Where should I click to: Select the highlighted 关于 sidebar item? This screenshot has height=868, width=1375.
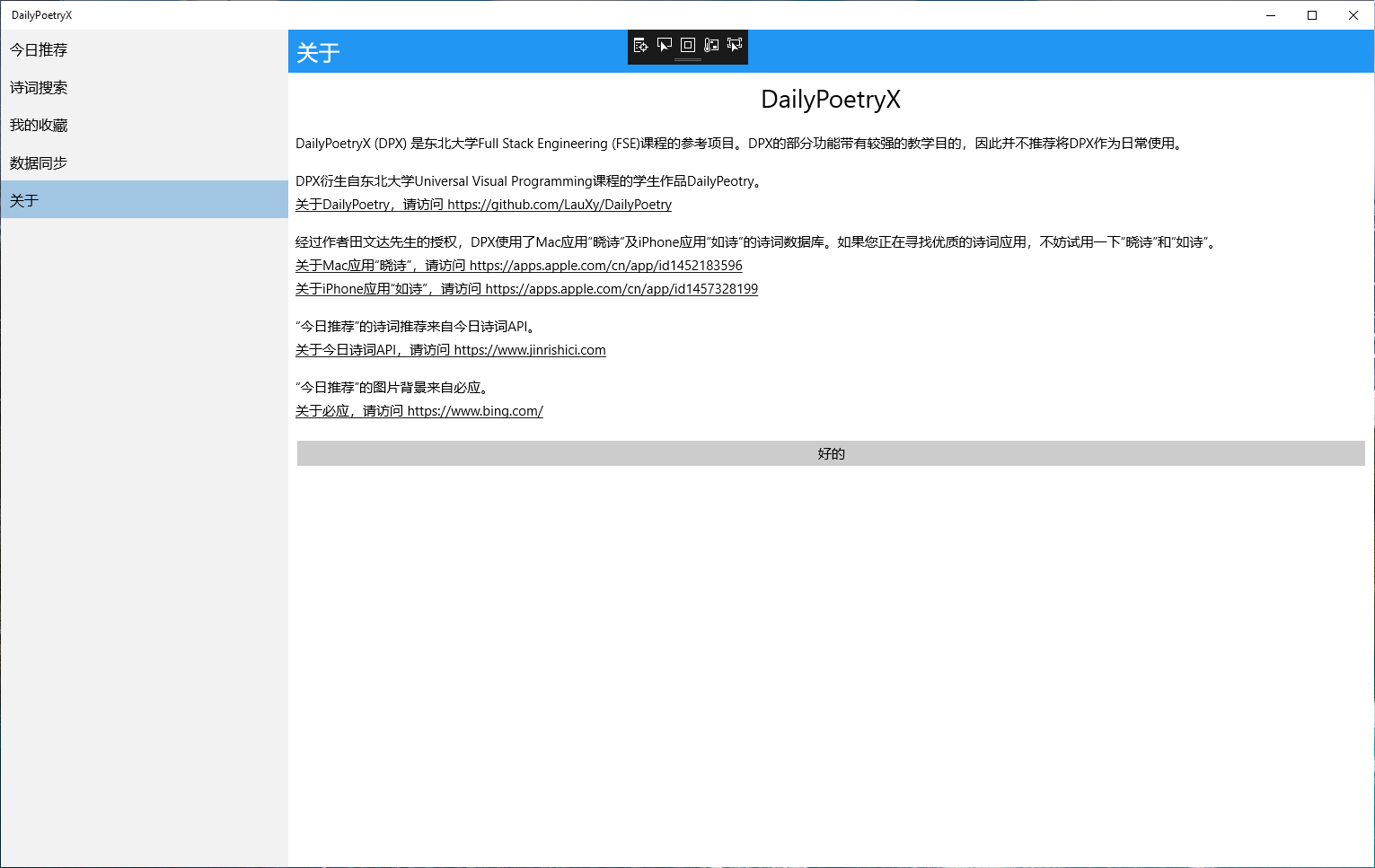144,199
